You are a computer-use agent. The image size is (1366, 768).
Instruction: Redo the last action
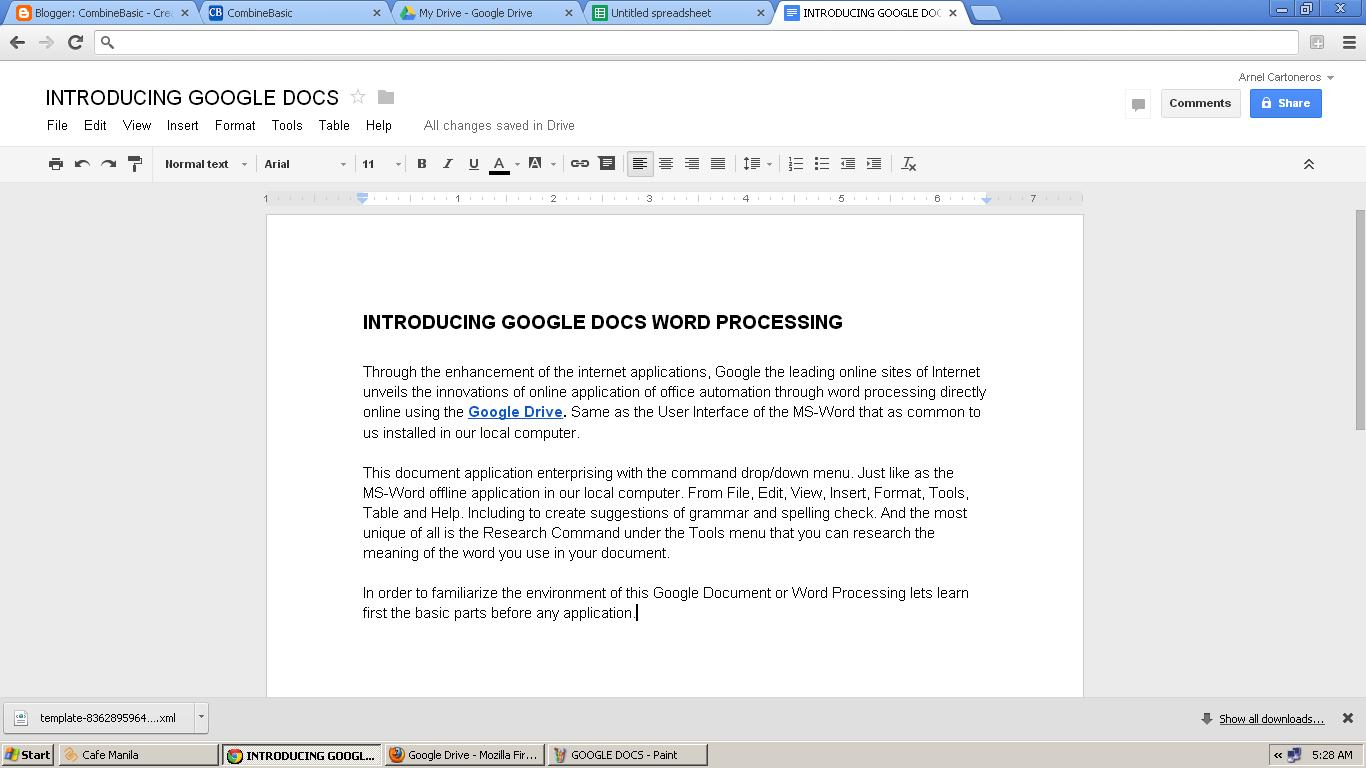[108, 164]
